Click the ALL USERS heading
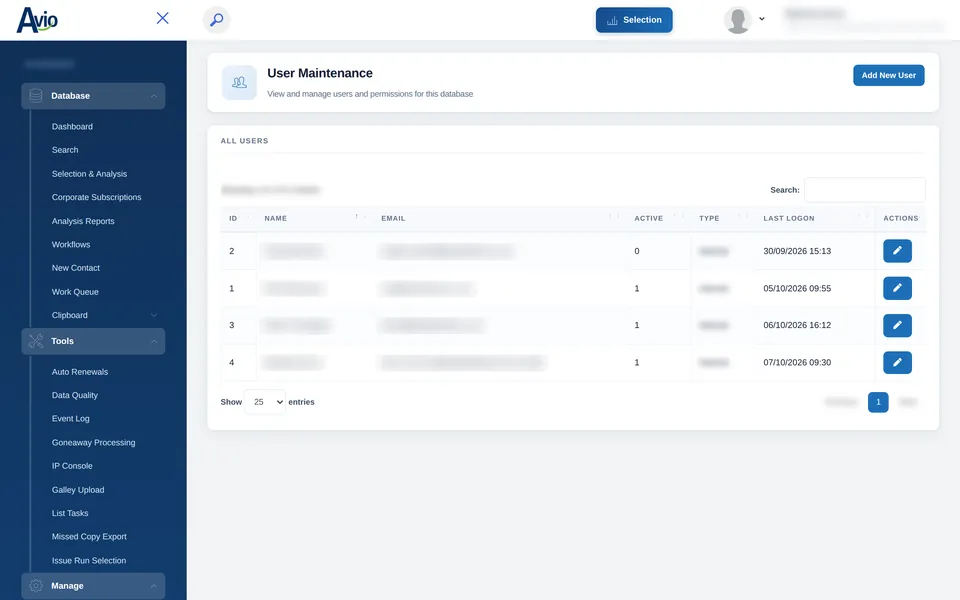 [x=244, y=141]
